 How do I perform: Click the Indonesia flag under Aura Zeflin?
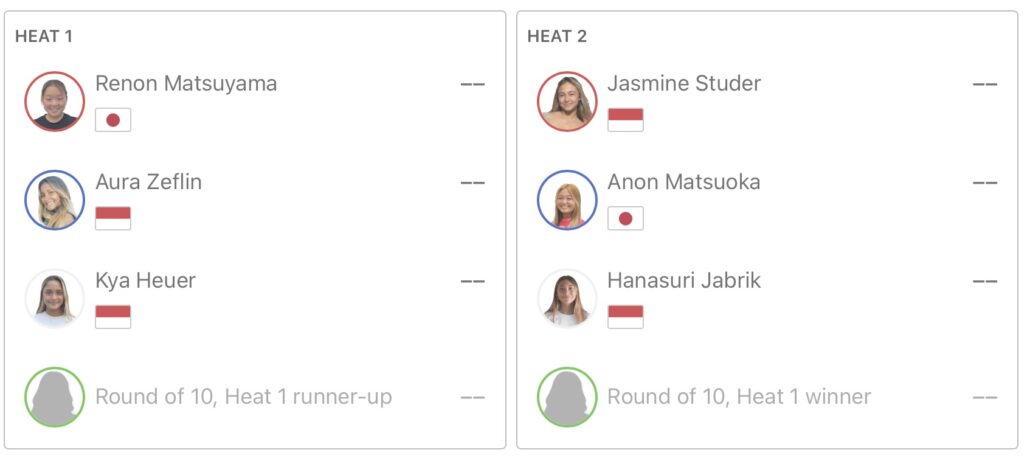[x=113, y=218]
